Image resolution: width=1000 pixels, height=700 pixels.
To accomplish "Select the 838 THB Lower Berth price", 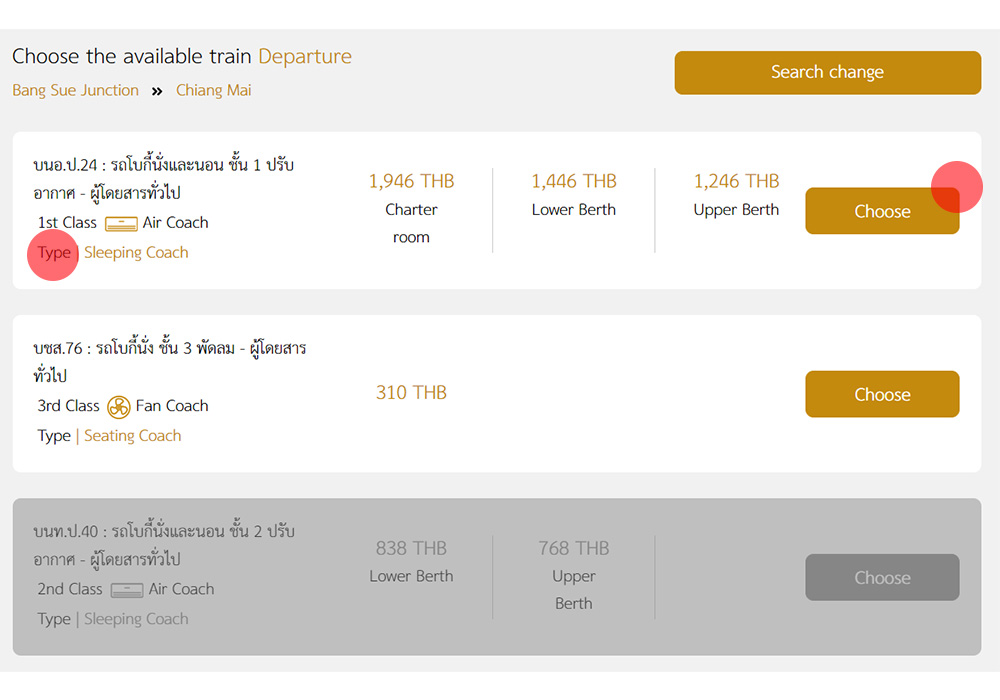I will pos(411,549).
